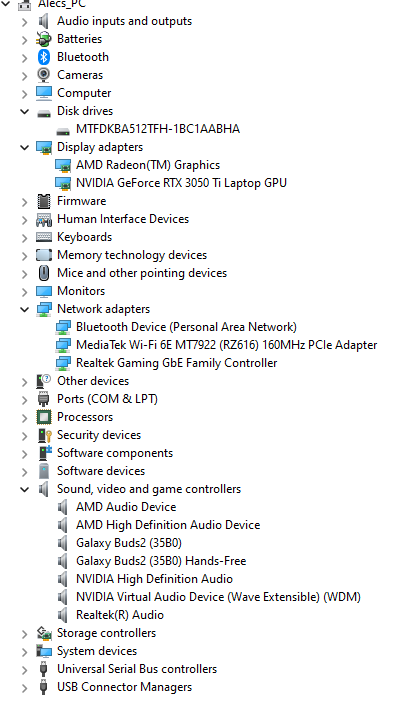Expand the Storage controllers category

tap(25, 634)
